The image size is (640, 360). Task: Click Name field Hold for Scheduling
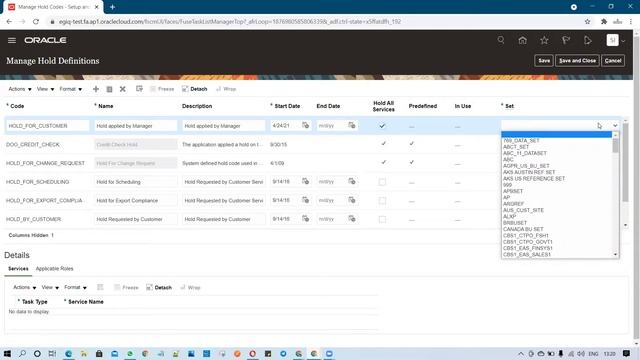point(136,182)
